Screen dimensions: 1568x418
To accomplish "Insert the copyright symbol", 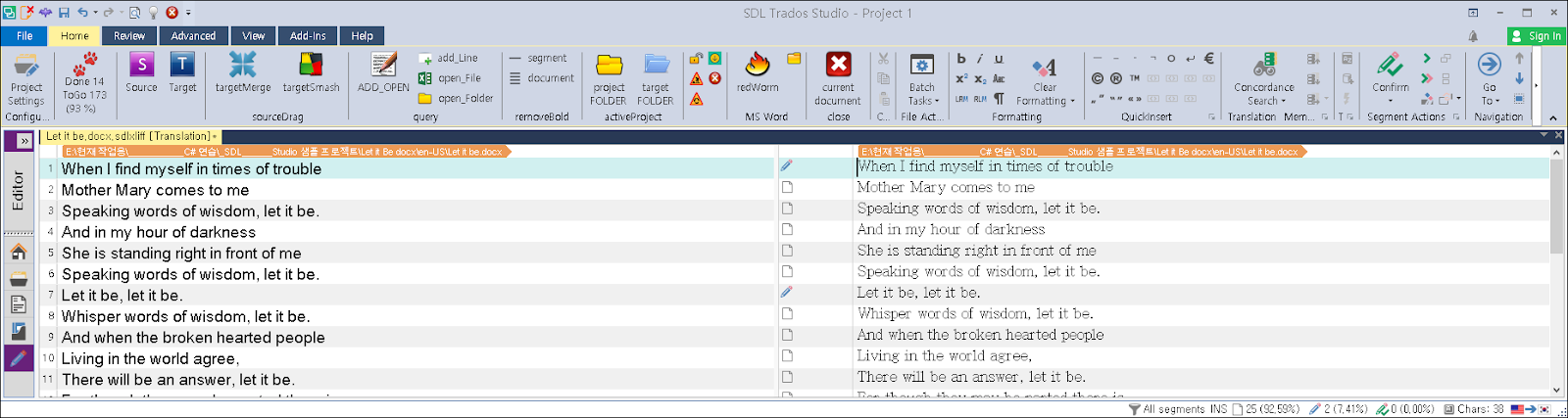I will 1097,78.
